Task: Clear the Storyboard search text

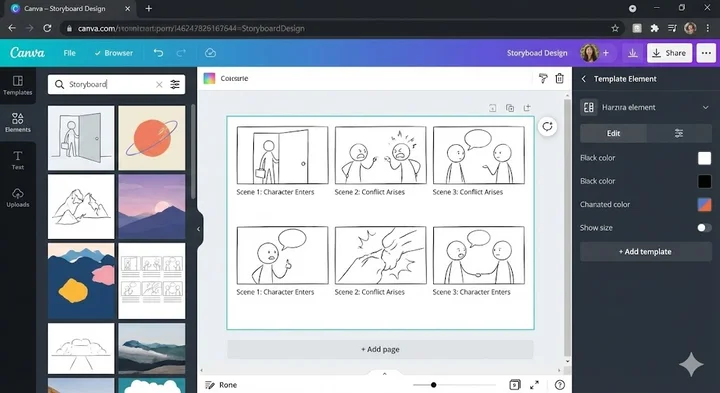Action: tap(159, 84)
